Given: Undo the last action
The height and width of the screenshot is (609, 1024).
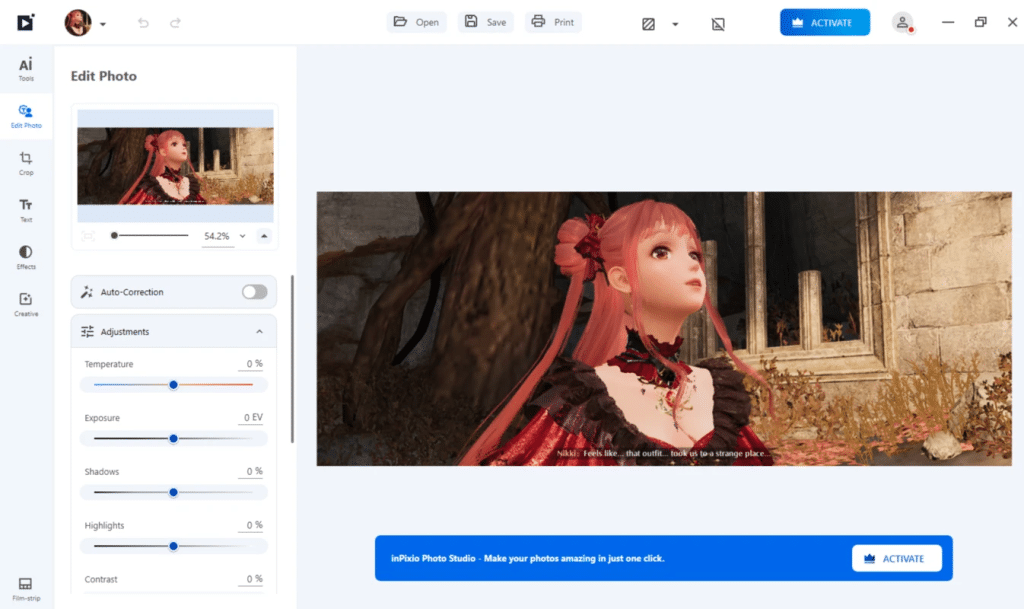Looking at the screenshot, I should point(143,23).
